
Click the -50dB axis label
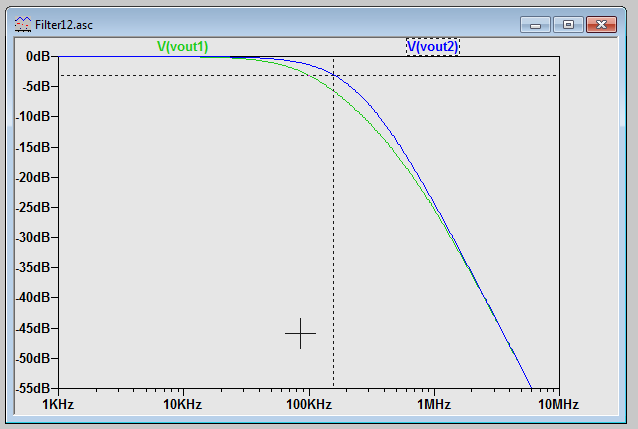33,358
